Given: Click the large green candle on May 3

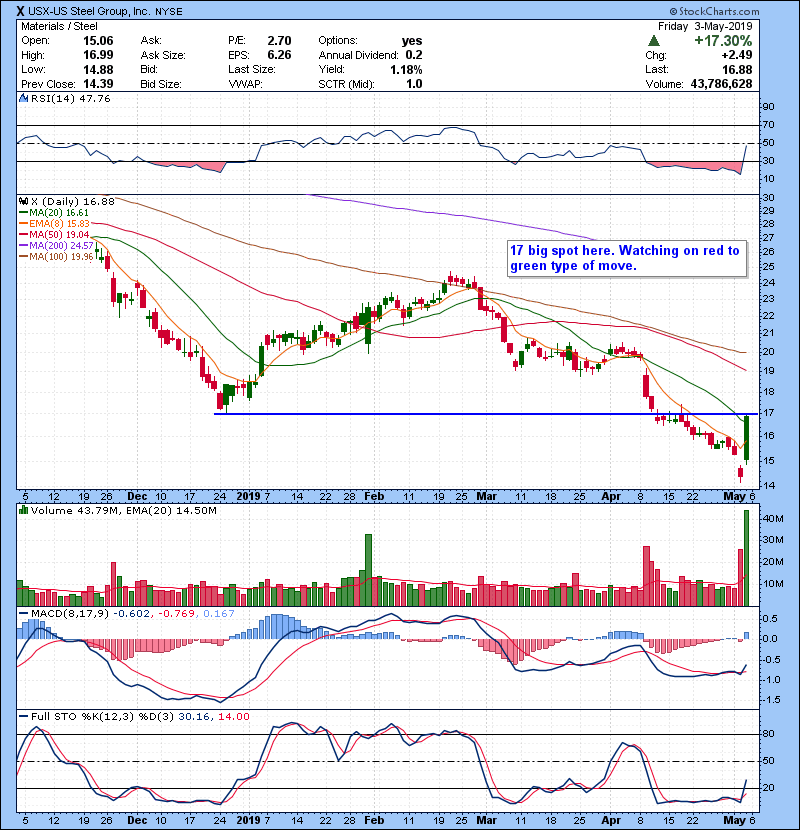Looking at the screenshot, I should pos(747,438).
